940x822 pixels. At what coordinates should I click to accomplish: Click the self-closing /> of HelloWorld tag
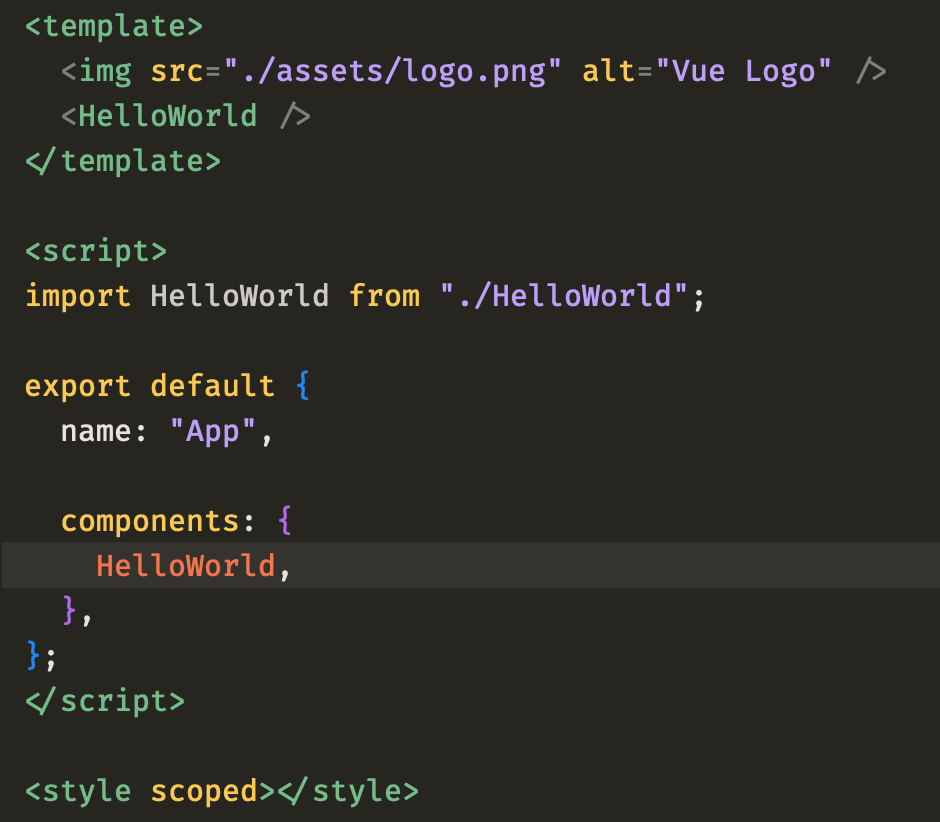click(296, 116)
